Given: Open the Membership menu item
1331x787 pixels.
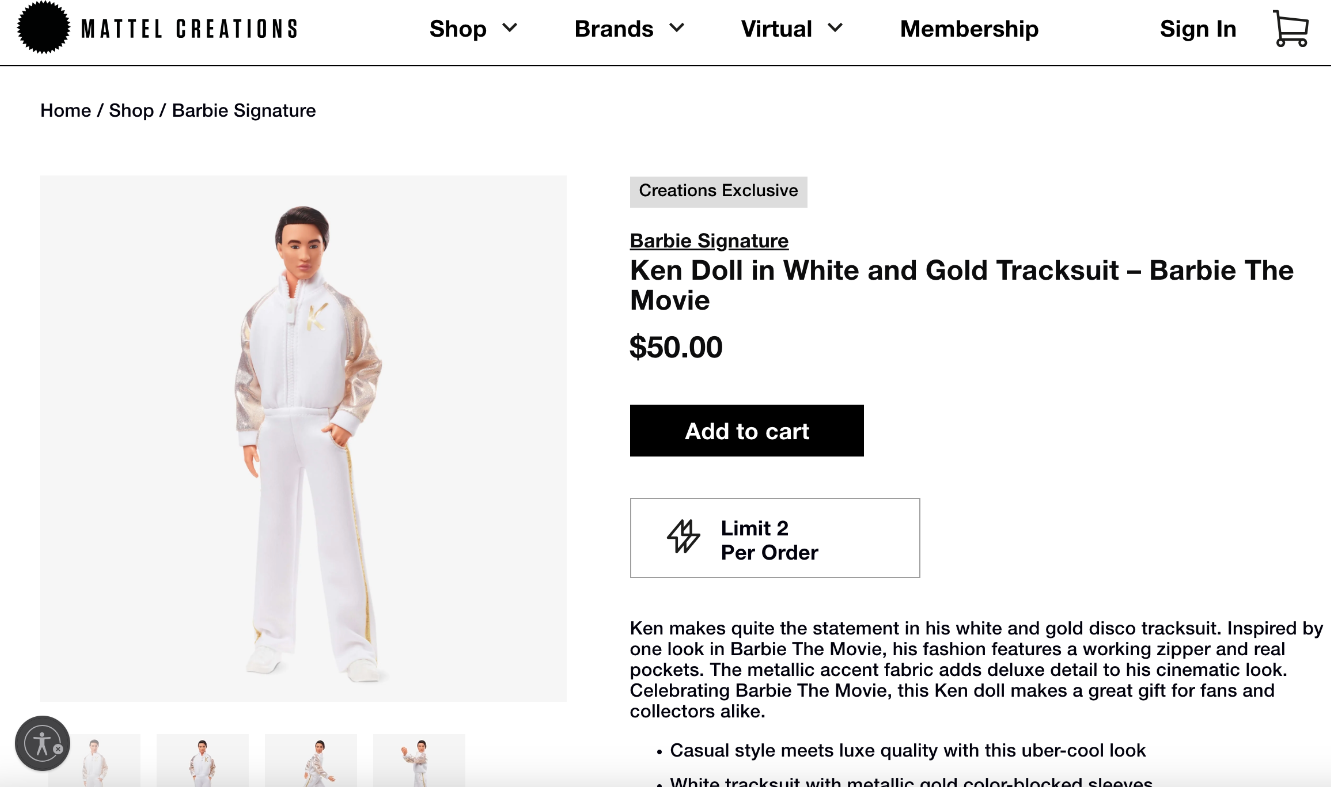Looking at the screenshot, I should pyautogui.click(x=969, y=29).
